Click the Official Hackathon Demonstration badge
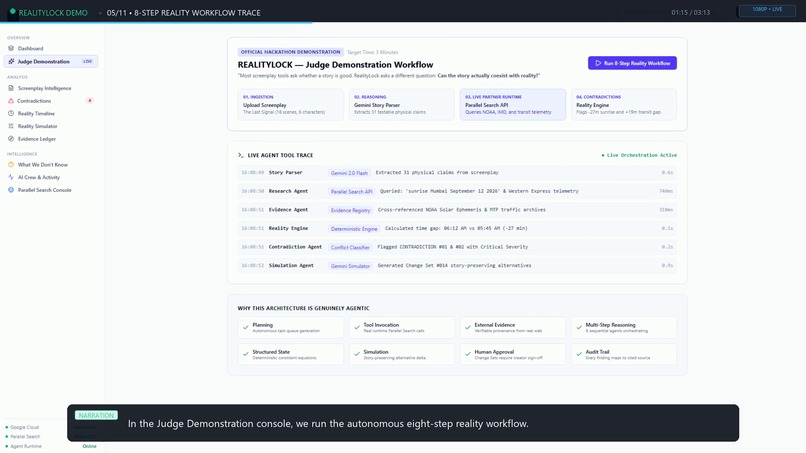 click(290, 52)
